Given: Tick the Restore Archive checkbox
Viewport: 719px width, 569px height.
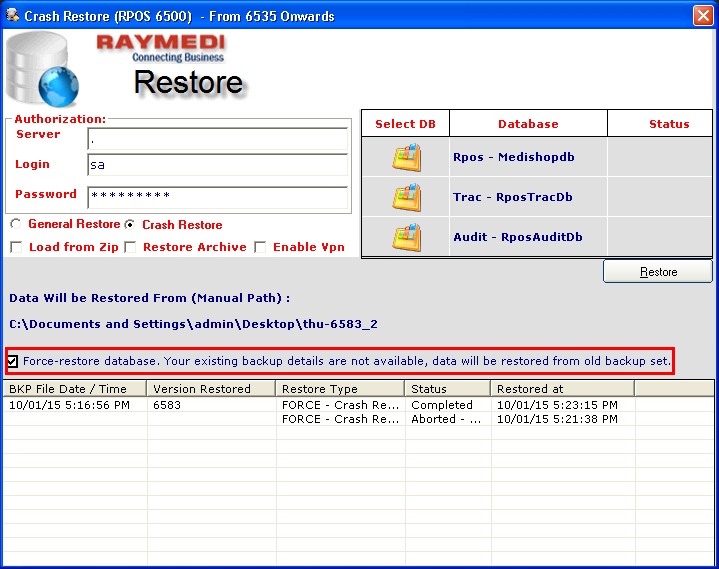Looking at the screenshot, I should click(x=131, y=247).
